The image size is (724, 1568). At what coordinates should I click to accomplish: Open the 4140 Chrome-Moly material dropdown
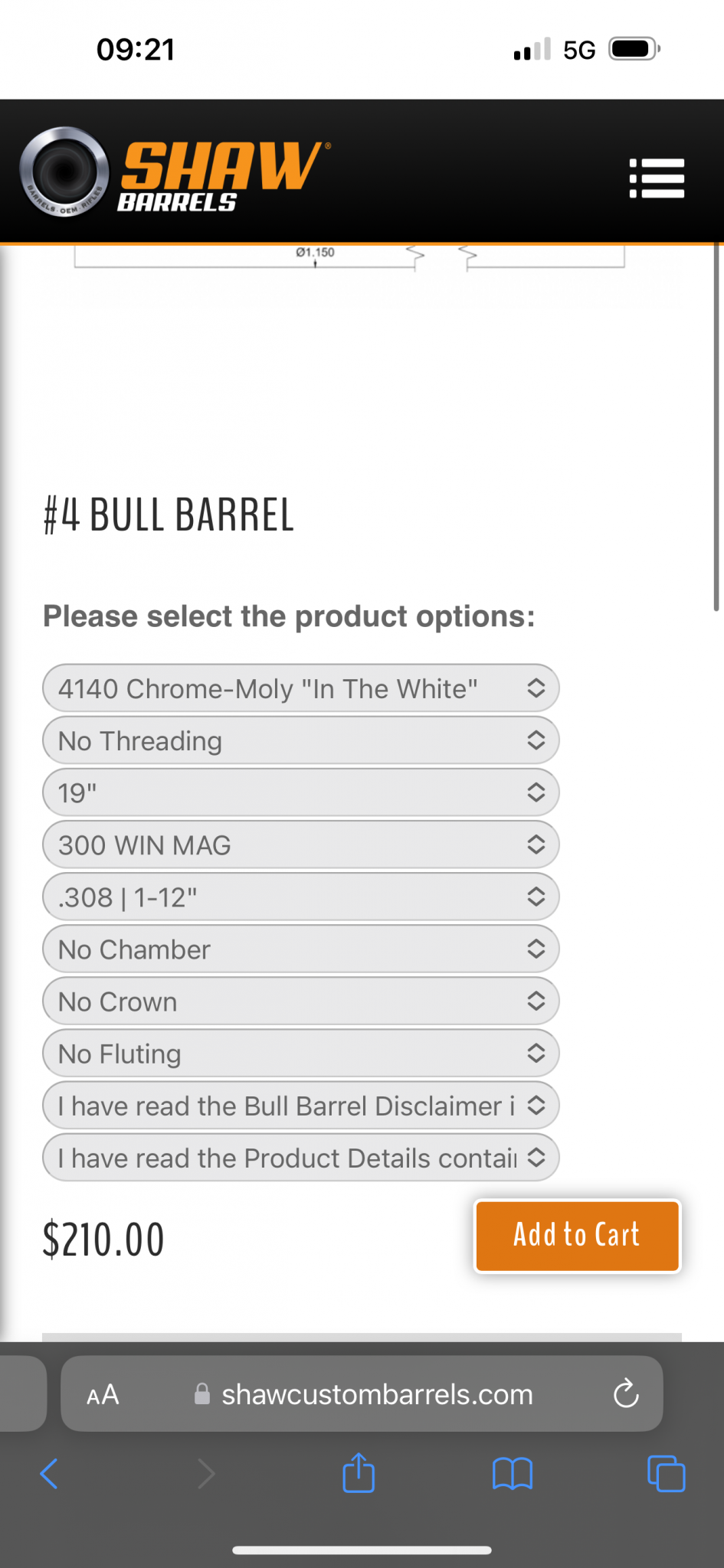[301, 688]
